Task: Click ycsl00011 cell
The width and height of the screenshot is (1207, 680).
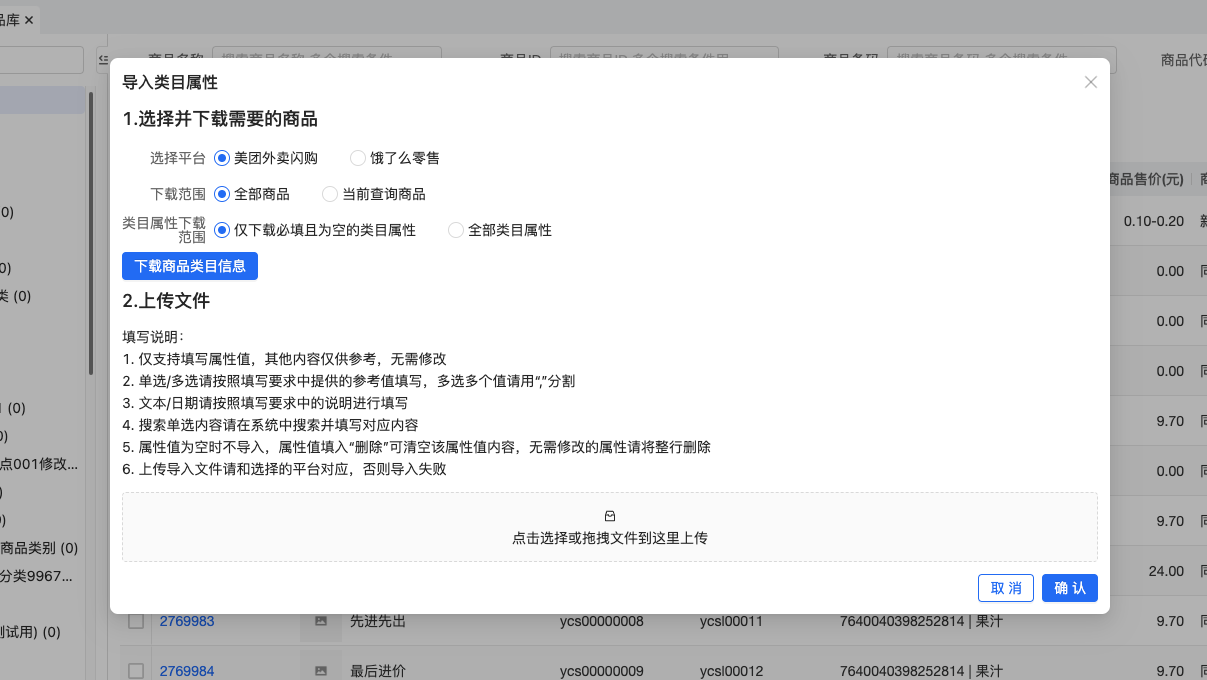Action: 731,621
